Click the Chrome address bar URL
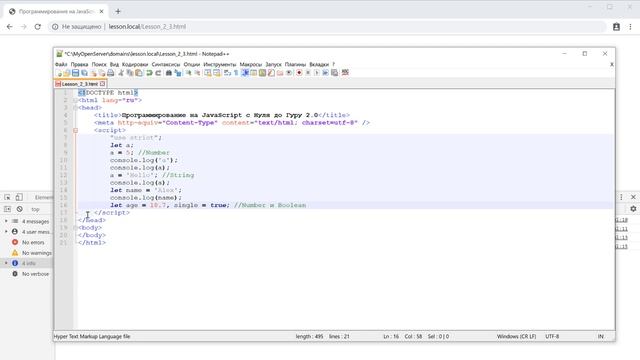Image resolution: width=640 pixels, height=360 pixels. (147, 27)
